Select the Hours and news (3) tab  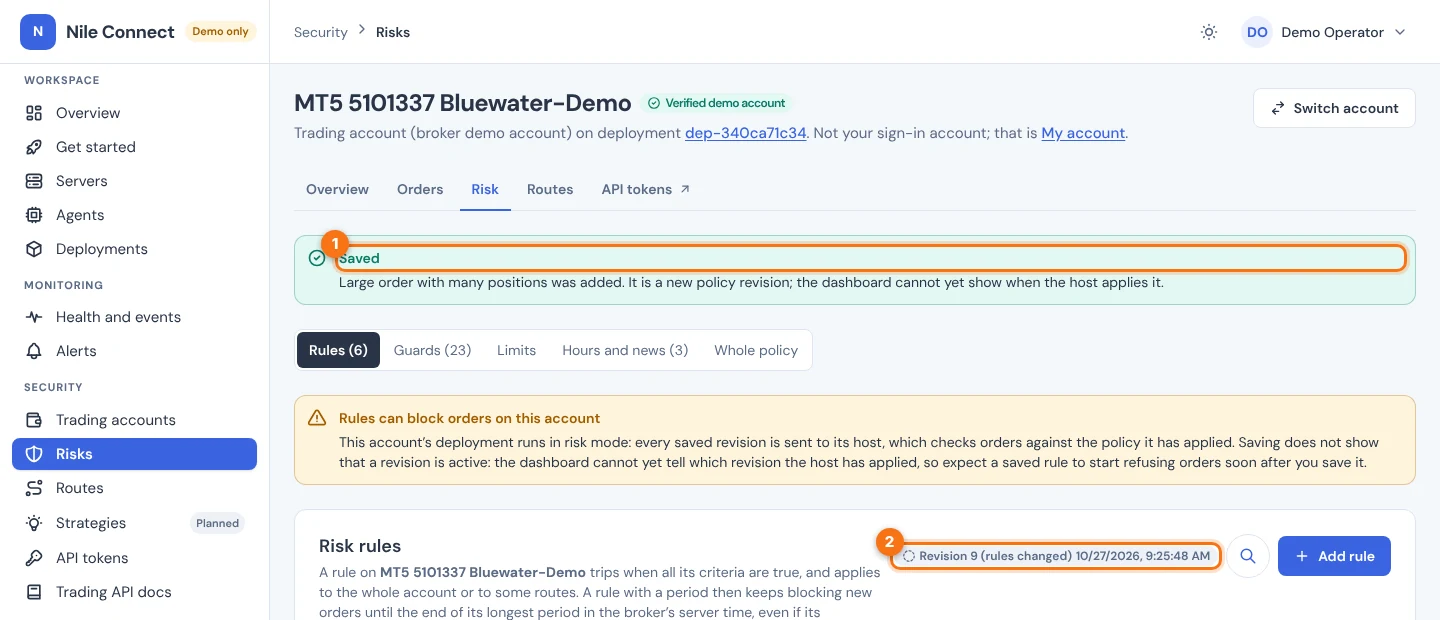pyautogui.click(x=625, y=350)
